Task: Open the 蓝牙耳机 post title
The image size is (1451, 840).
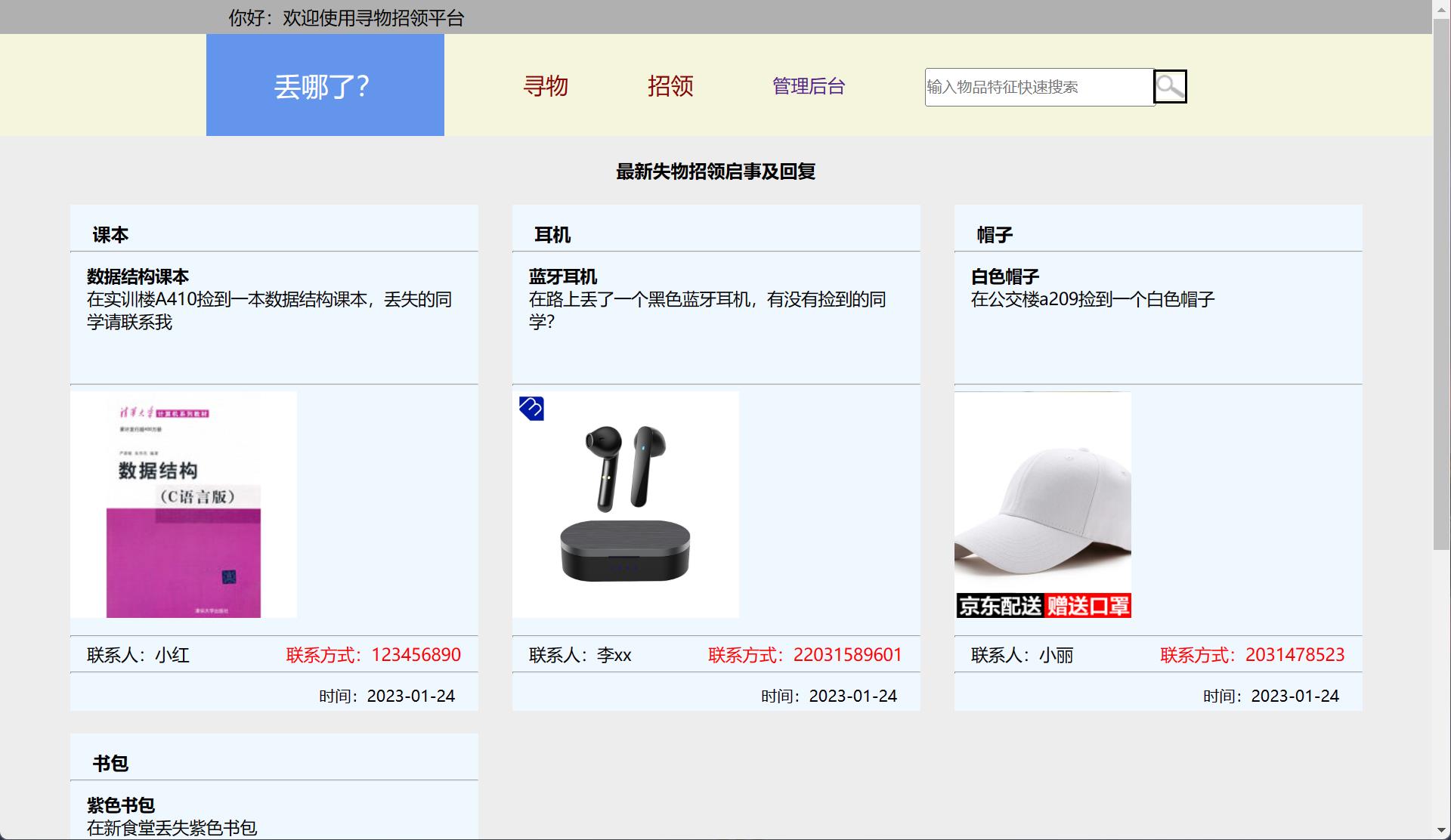Action: tap(562, 276)
